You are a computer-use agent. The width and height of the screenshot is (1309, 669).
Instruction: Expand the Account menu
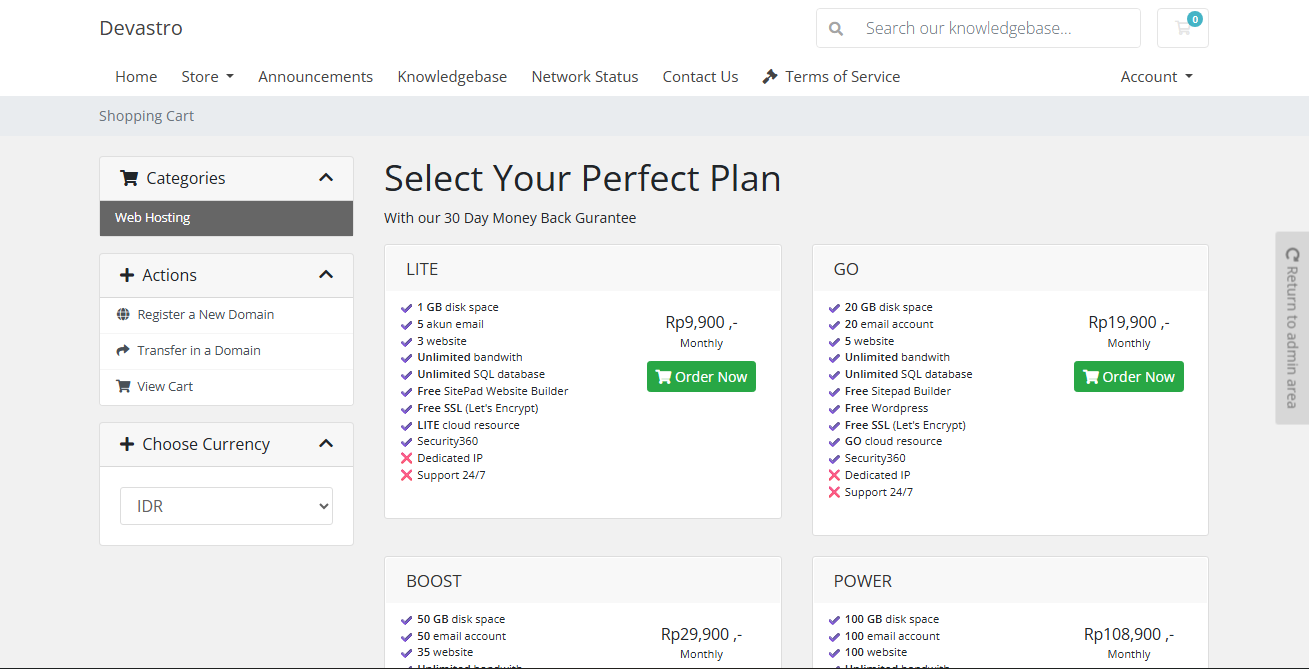(x=1156, y=77)
